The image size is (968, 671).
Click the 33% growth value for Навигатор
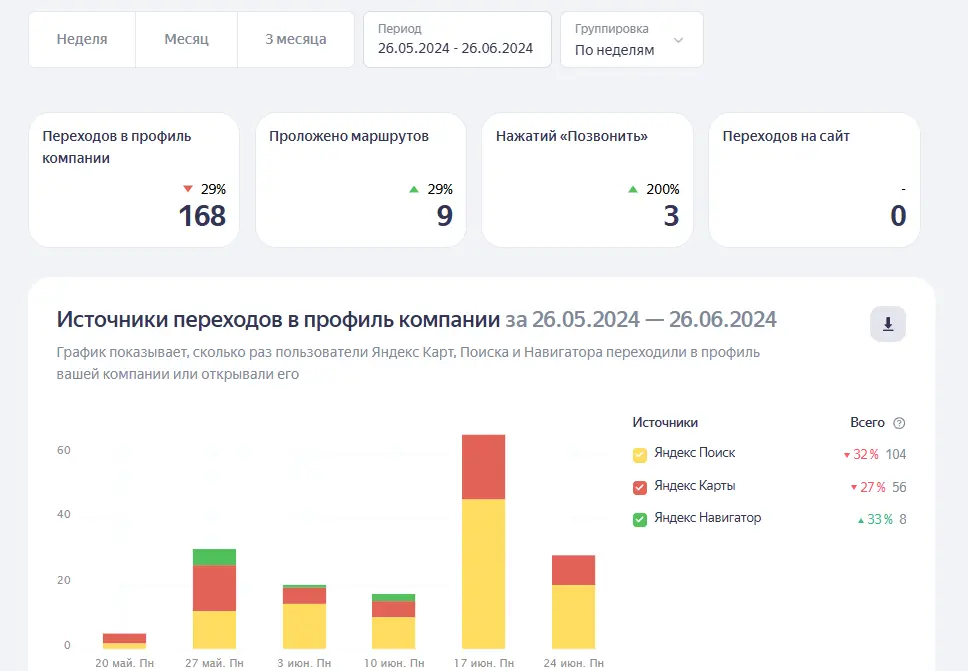coord(875,520)
